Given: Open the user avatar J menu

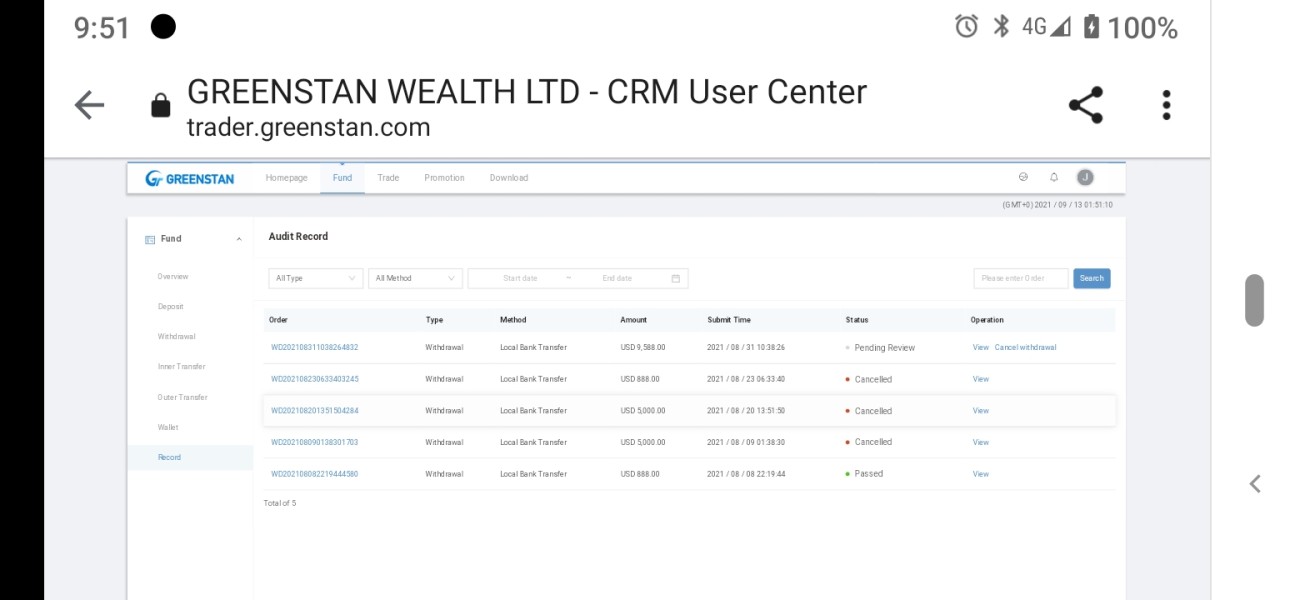Looking at the screenshot, I should point(1085,177).
